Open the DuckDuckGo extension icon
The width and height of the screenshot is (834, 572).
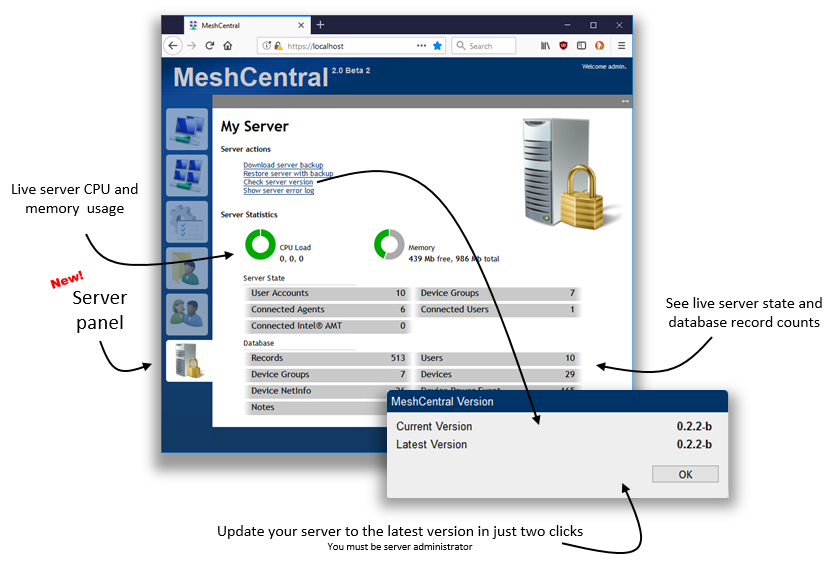point(599,46)
